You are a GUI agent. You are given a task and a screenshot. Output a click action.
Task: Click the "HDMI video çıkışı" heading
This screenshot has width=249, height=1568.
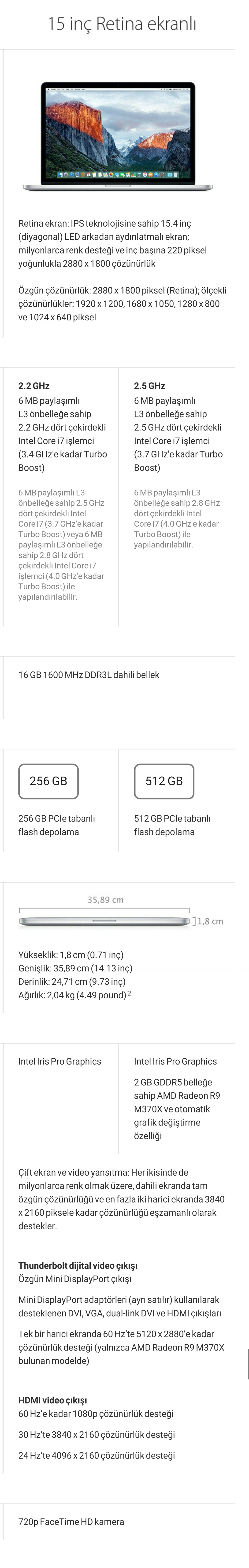pos(52,1401)
